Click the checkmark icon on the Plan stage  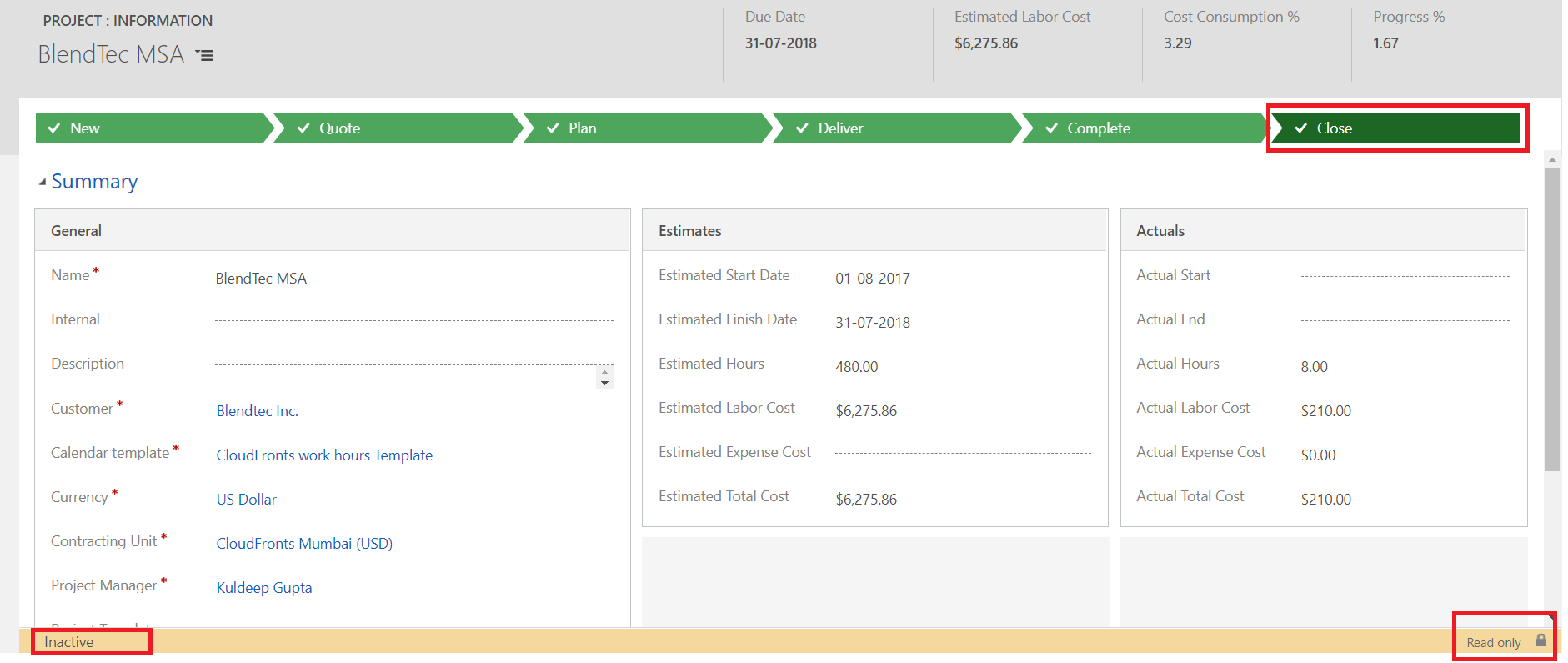tap(553, 128)
